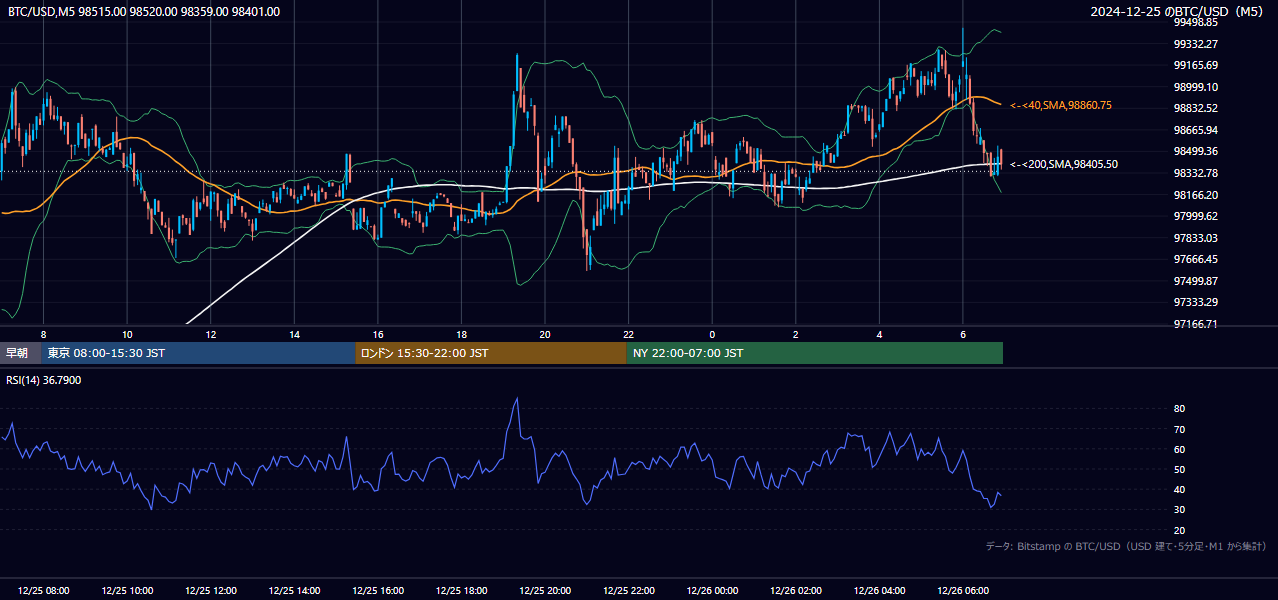Click the bottom time label 12/26 06:00
This screenshot has height=600, width=1278.
tap(963, 591)
